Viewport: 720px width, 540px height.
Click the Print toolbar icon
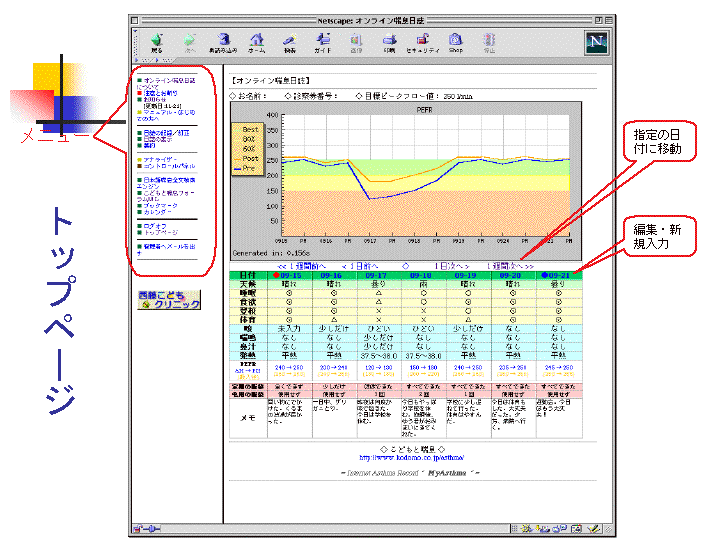(x=389, y=41)
